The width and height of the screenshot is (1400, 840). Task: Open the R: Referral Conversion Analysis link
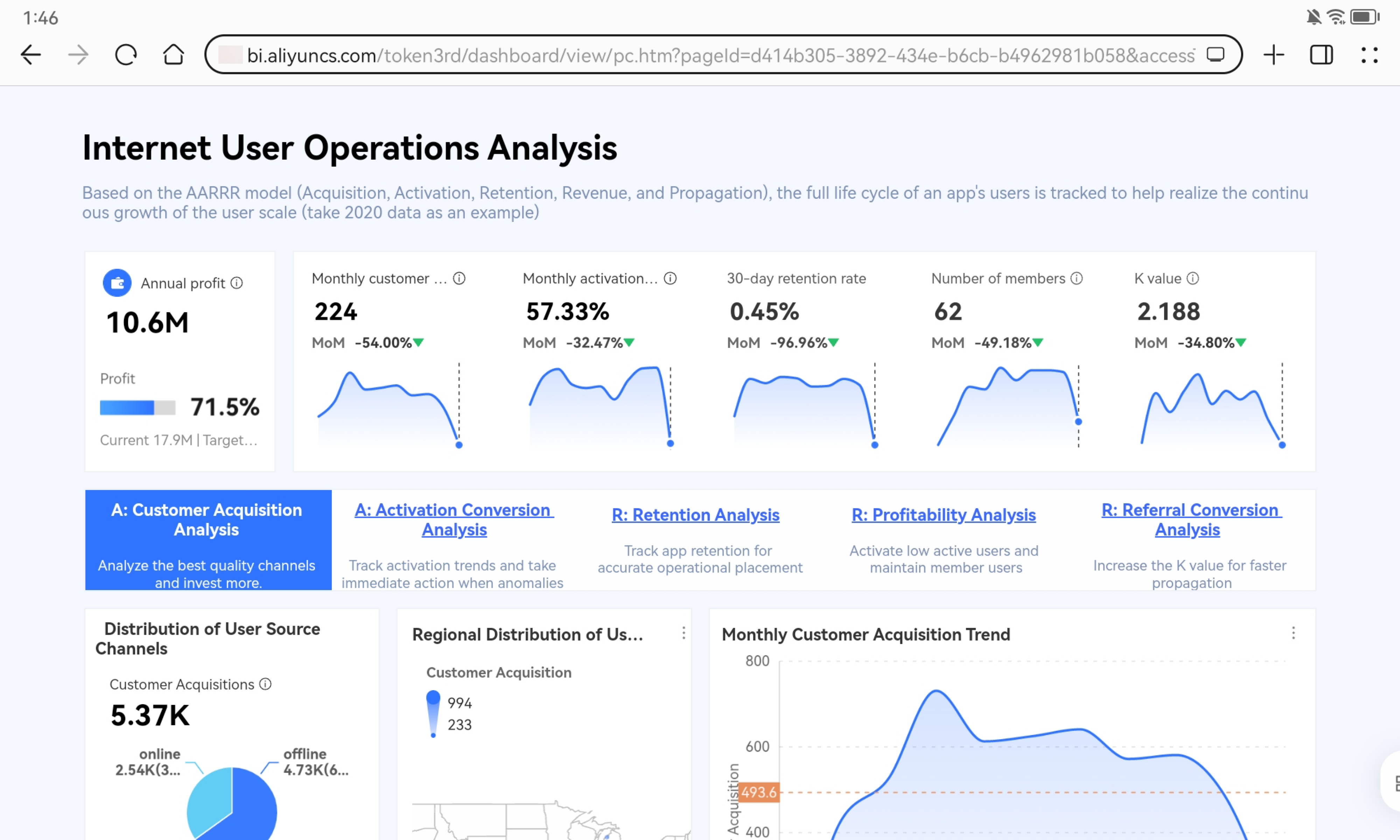tap(1191, 520)
